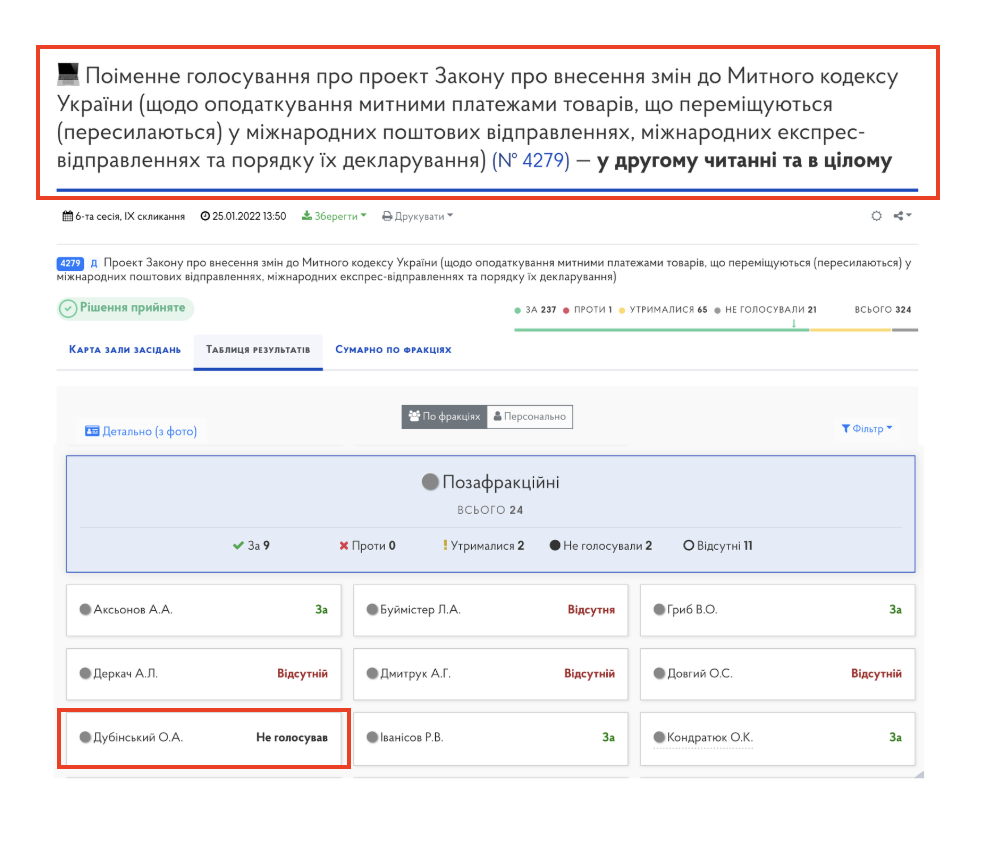Click the Не голосували 21 legend entry
992x858 pixels.
(x=766, y=310)
